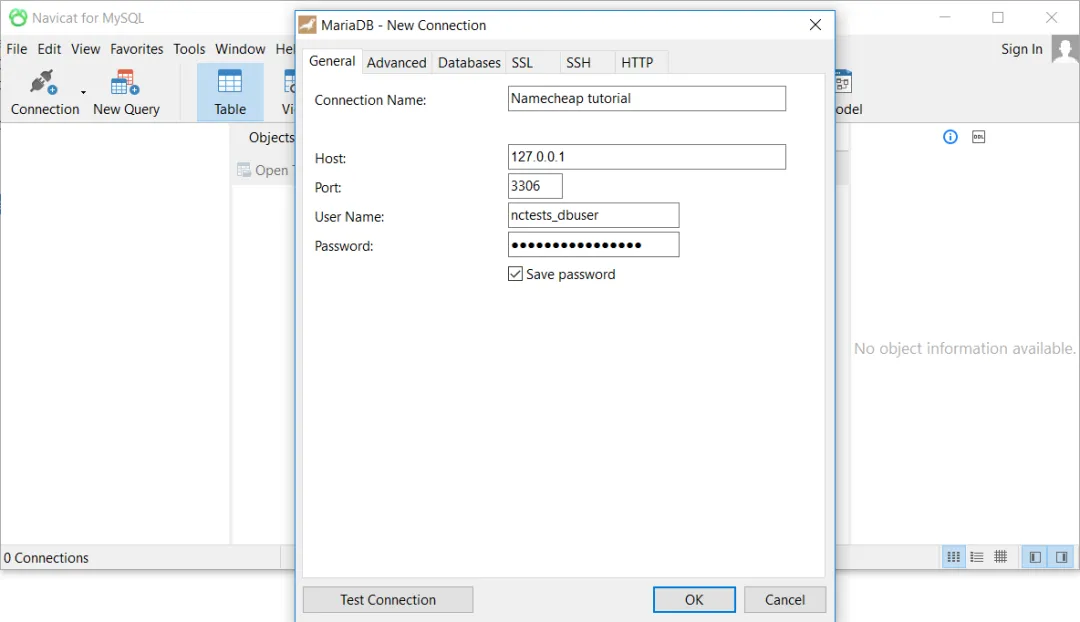
Task: Switch to list view in status bar
Action: point(977,557)
